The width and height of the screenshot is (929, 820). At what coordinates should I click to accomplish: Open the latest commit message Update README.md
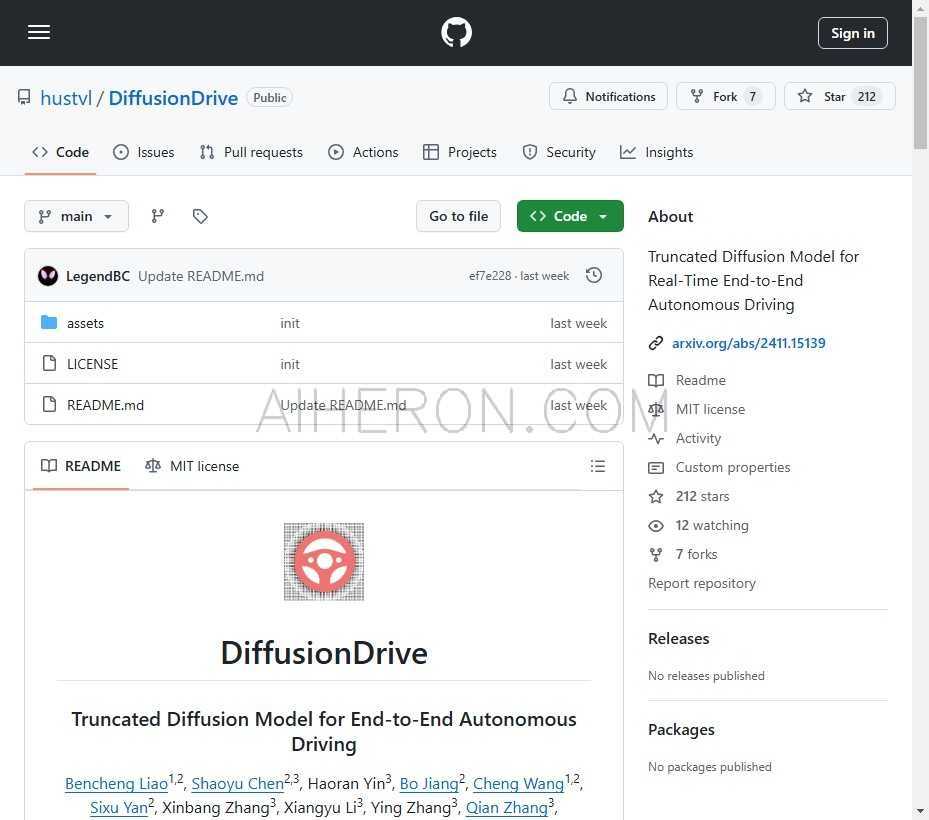[x=201, y=276]
